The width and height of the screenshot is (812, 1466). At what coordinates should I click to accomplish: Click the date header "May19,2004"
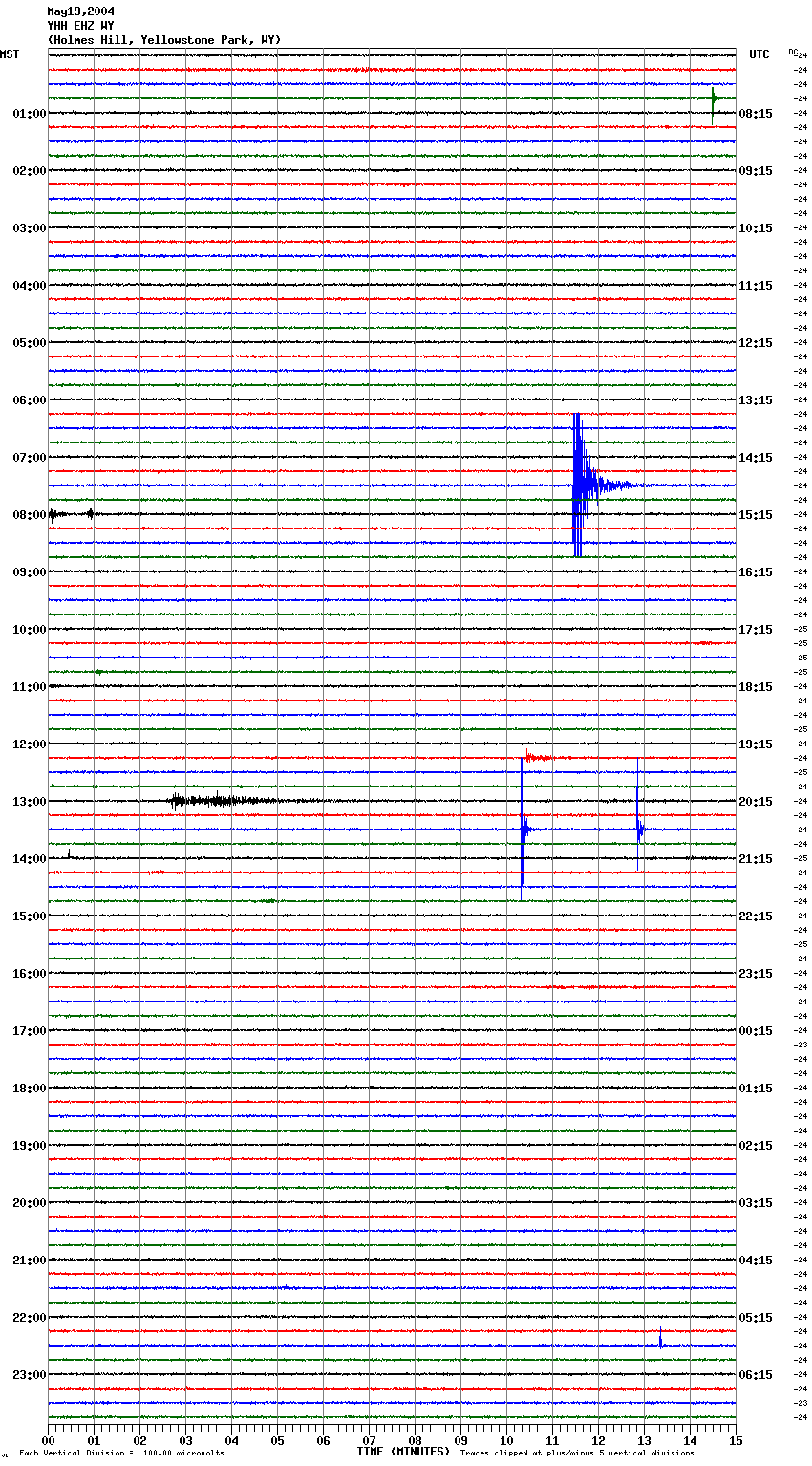click(80, 11)
